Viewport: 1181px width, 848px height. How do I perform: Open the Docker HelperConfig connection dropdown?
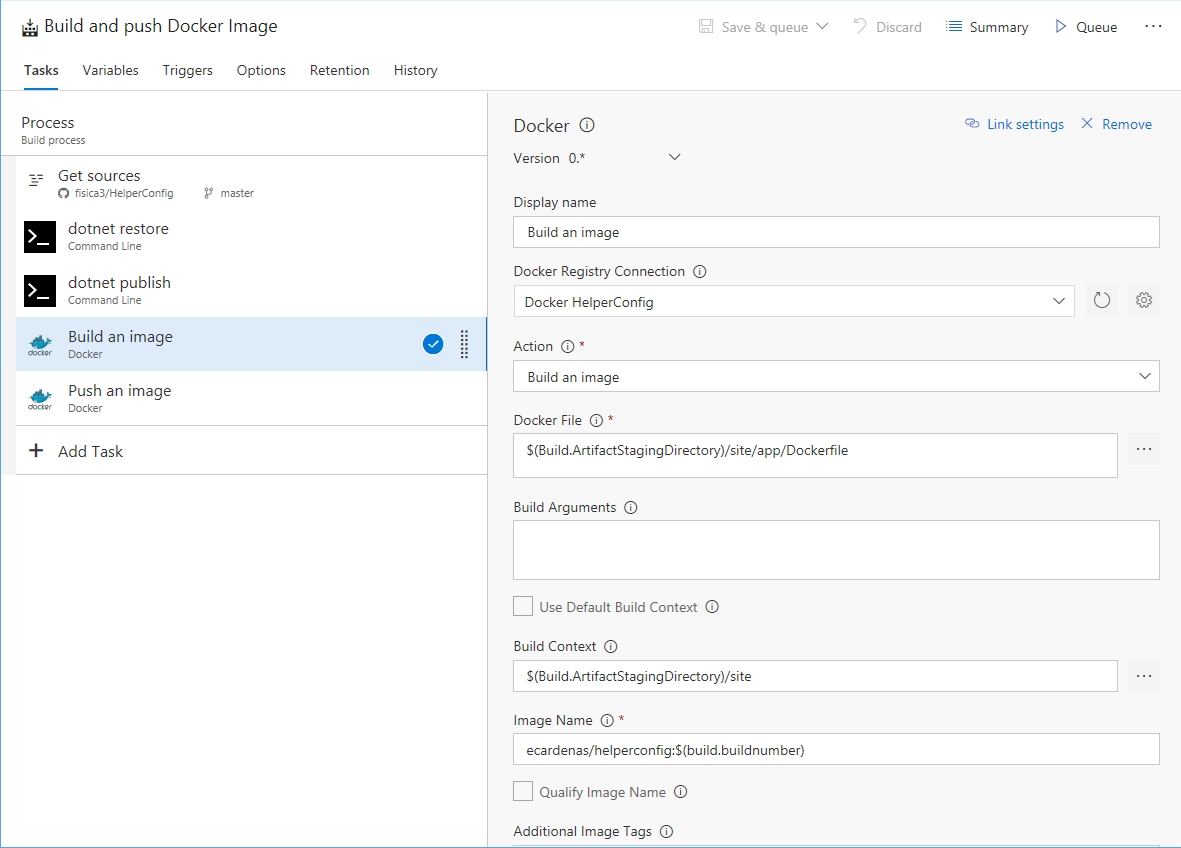point(794,301)
